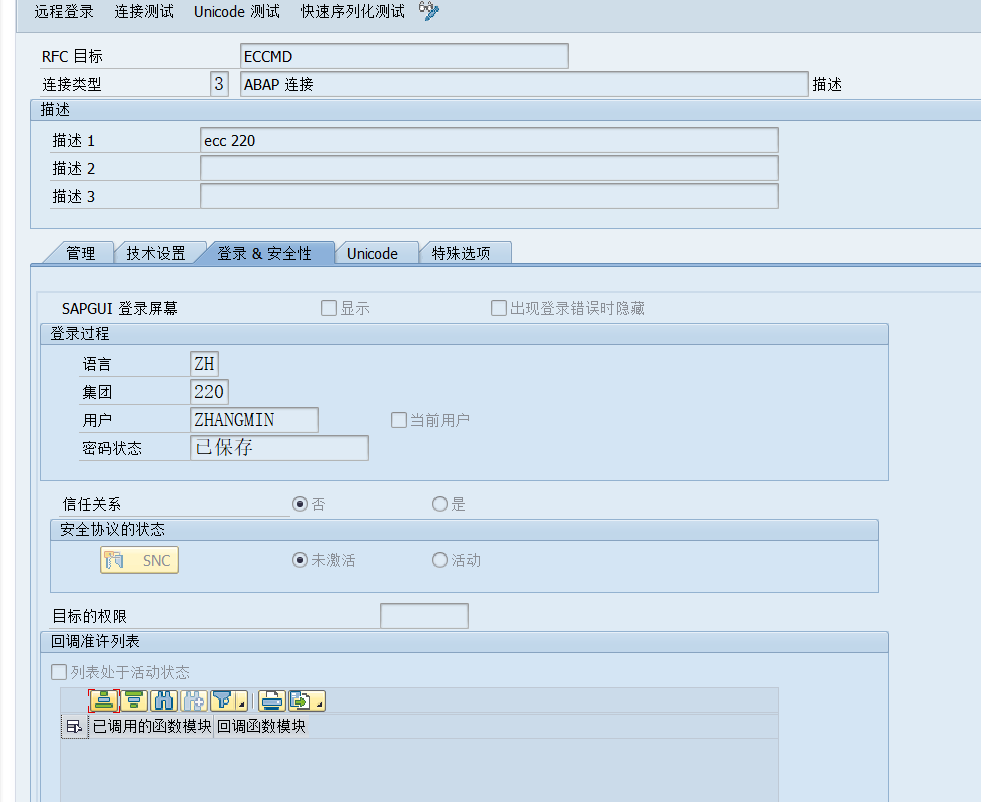
Task: Apply the filter icon in the callback toolbar
Action: [222, 701]
